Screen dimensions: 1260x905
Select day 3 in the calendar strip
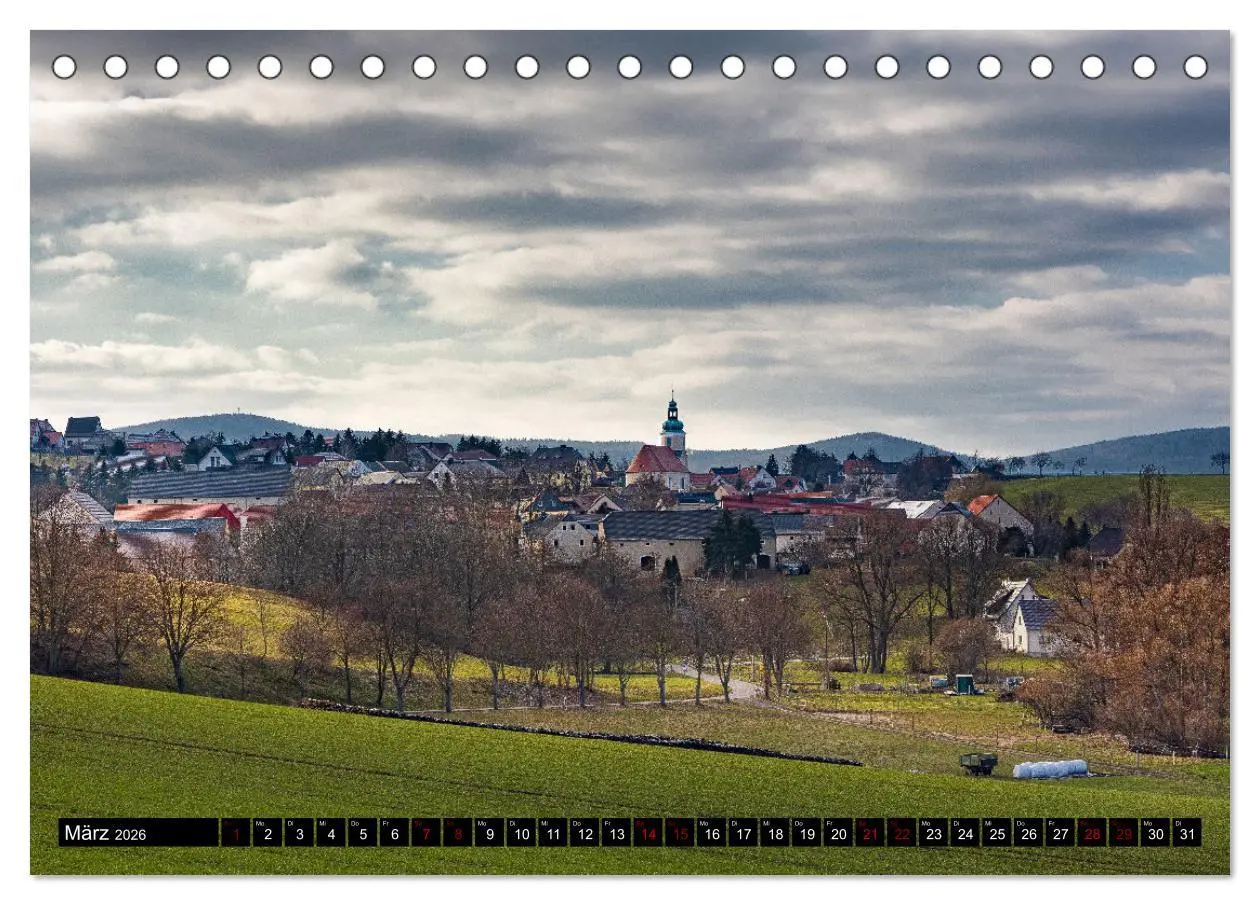tap(299, 833)
